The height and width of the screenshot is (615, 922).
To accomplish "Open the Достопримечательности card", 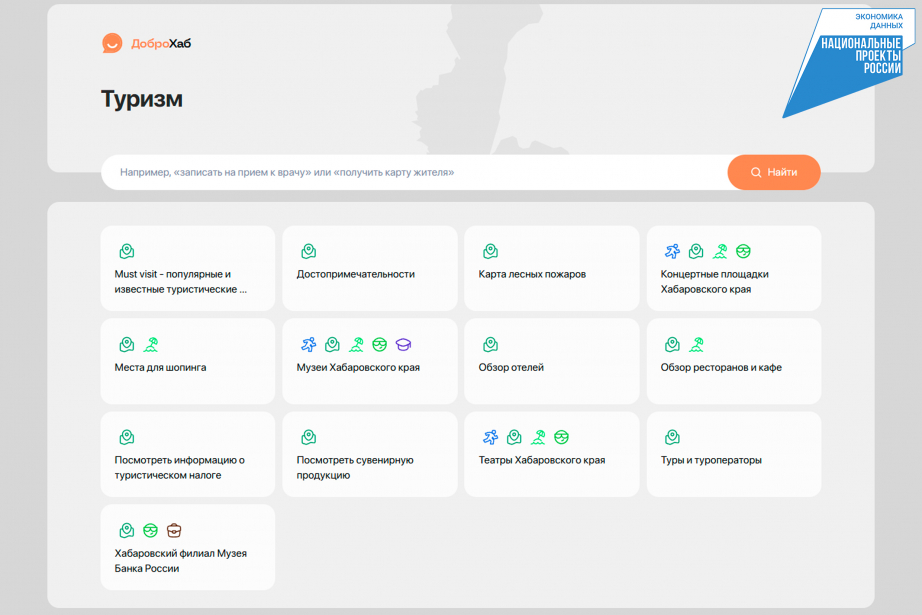I will click(370, 268).
